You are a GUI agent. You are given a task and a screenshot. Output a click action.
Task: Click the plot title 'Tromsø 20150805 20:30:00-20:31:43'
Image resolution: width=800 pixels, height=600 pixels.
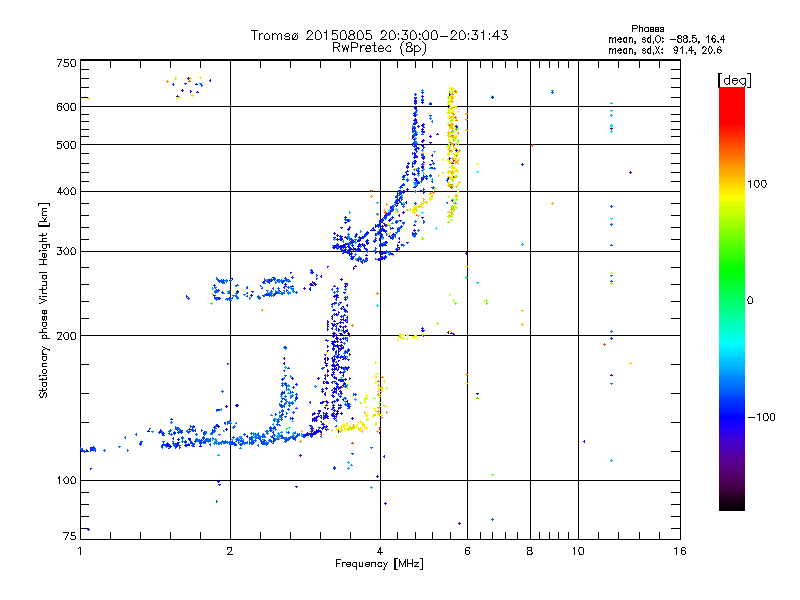(x=379, y=35)
